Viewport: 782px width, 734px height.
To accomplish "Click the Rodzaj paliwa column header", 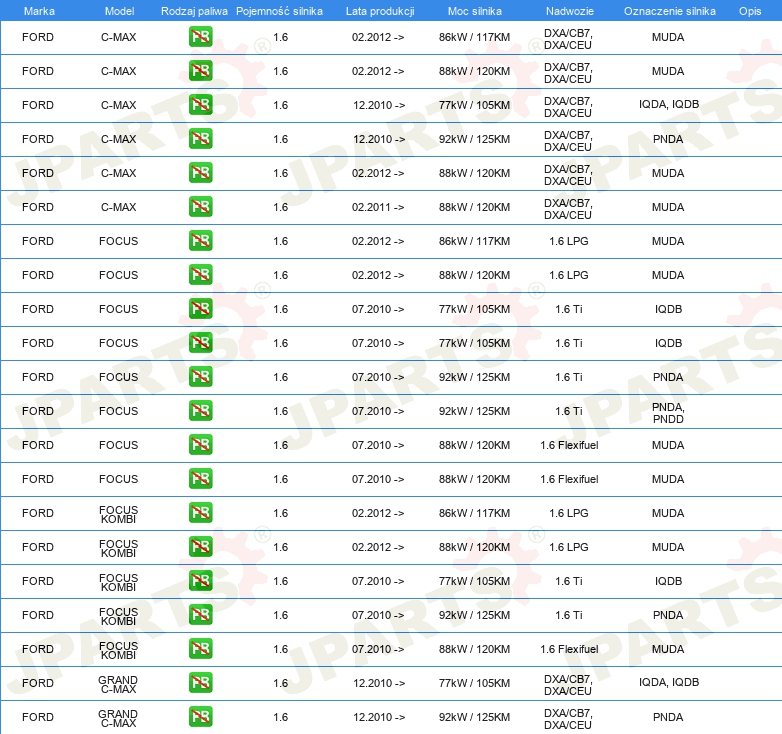I will [194, 10].
